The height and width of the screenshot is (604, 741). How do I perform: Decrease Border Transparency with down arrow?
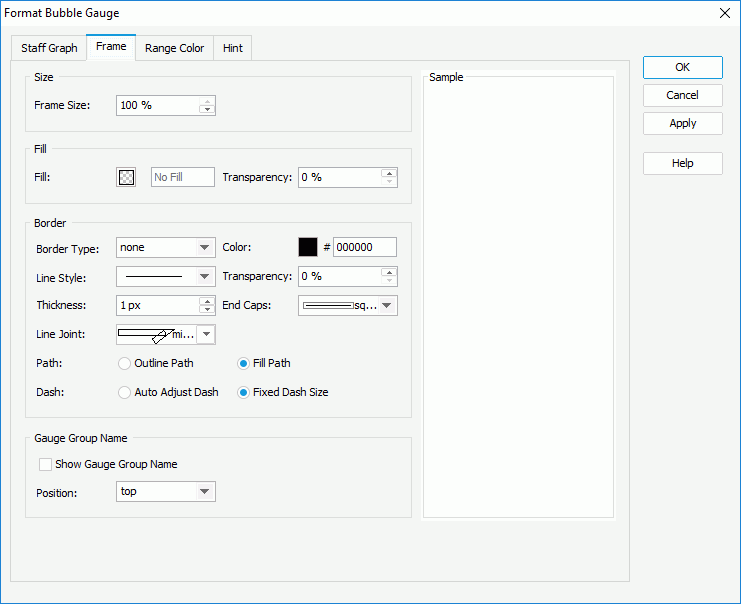pos(389,281)
